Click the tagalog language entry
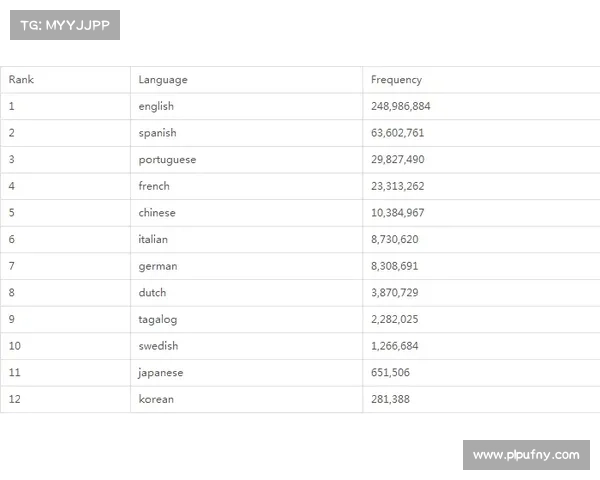The width and height of the screenshot is (600, 480). [x=156, y=320]
